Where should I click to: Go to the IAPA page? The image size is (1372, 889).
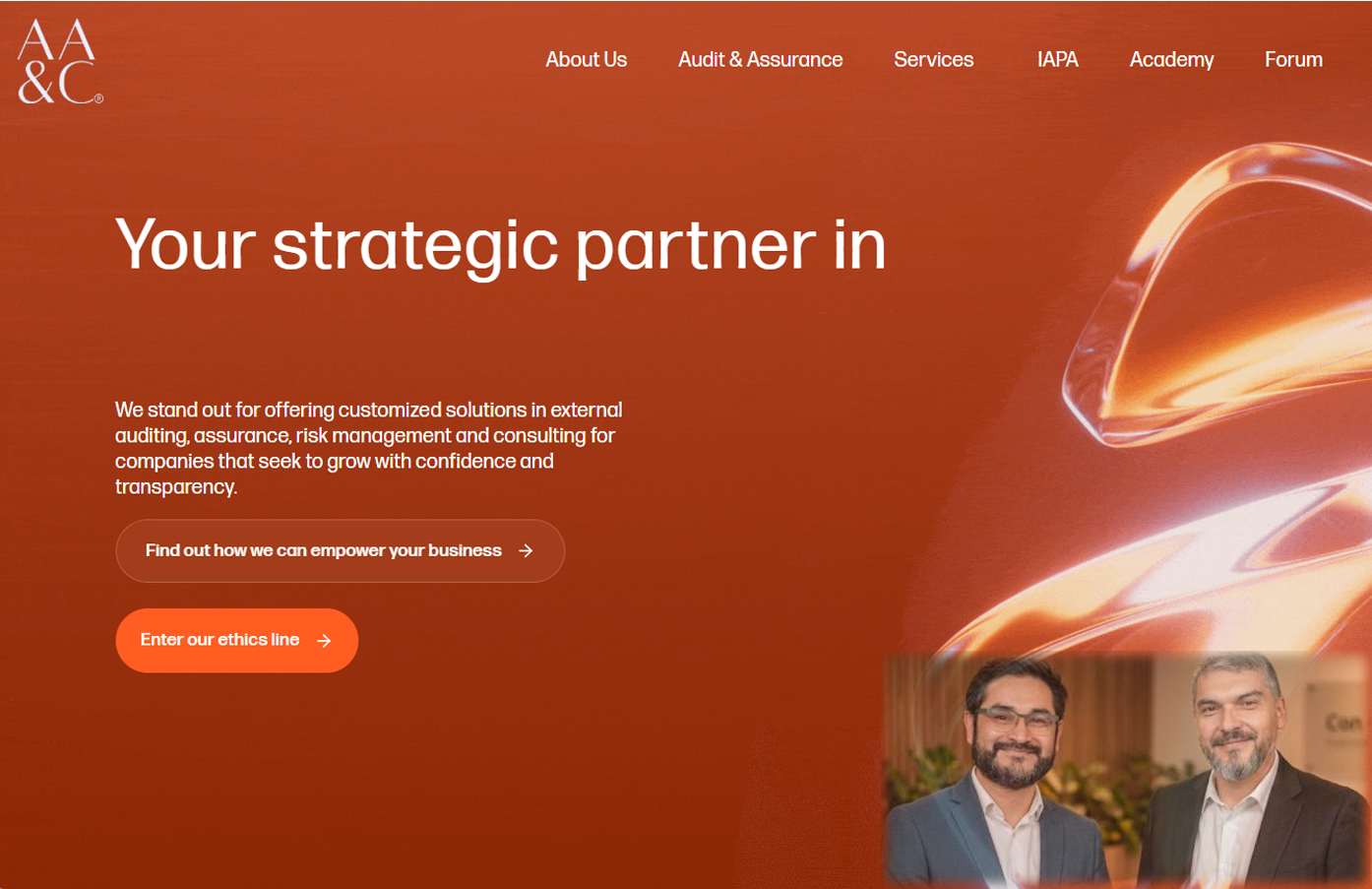1057,59
